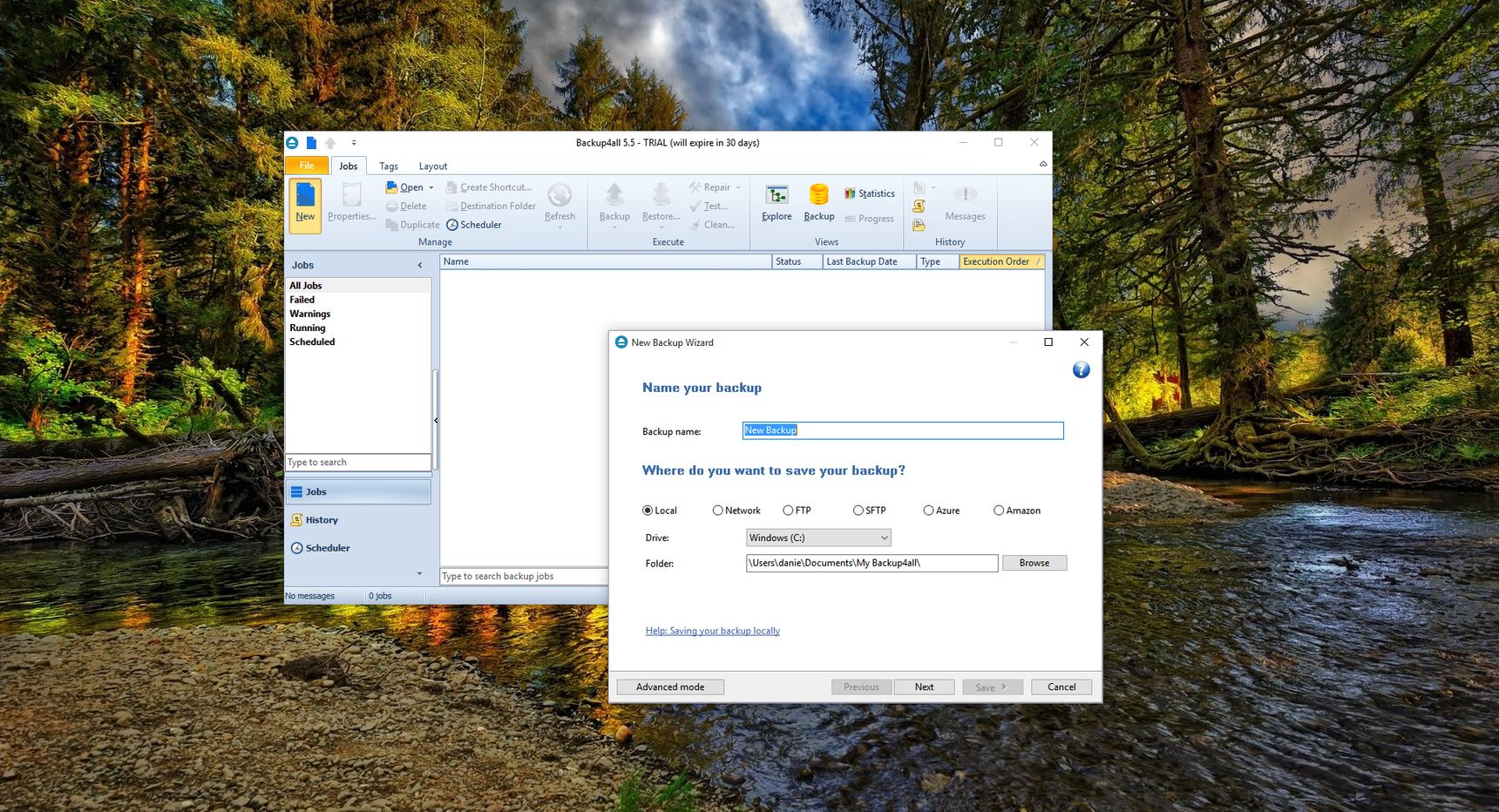The width and height of the screenshot is (1499, 812).
Task: Select the Scheduled jobs filter
Action: (x=312, y=342)
